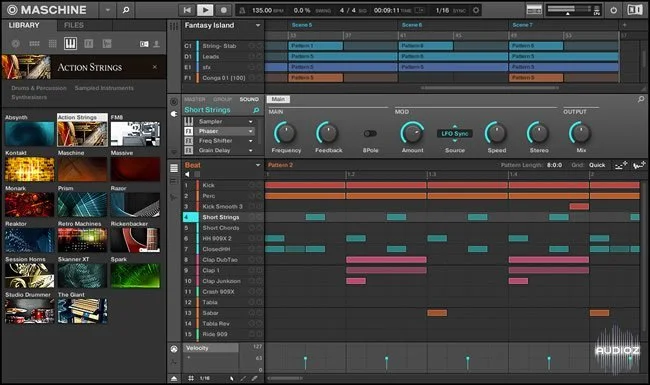Filter by Drums & Percussion tag
This screenshot has width=650, height=385.
pyautogui.click(x=39, y=88)
